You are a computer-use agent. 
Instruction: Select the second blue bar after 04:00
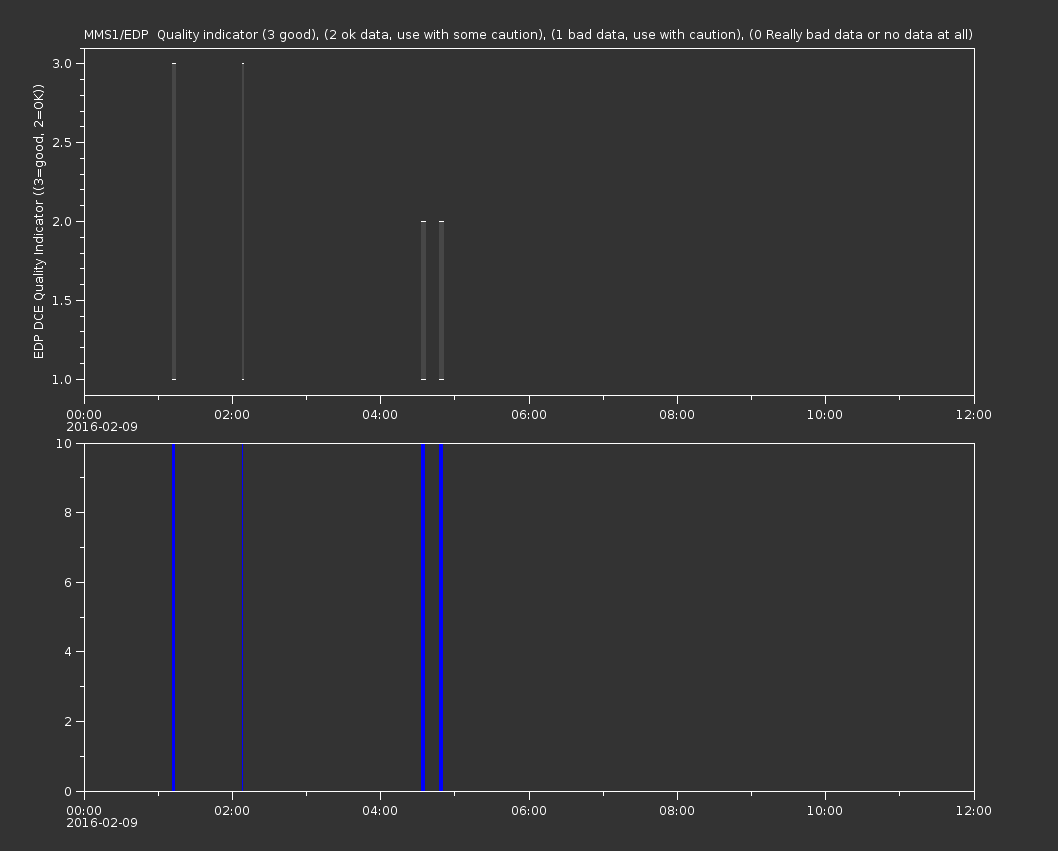pos(441,617)
